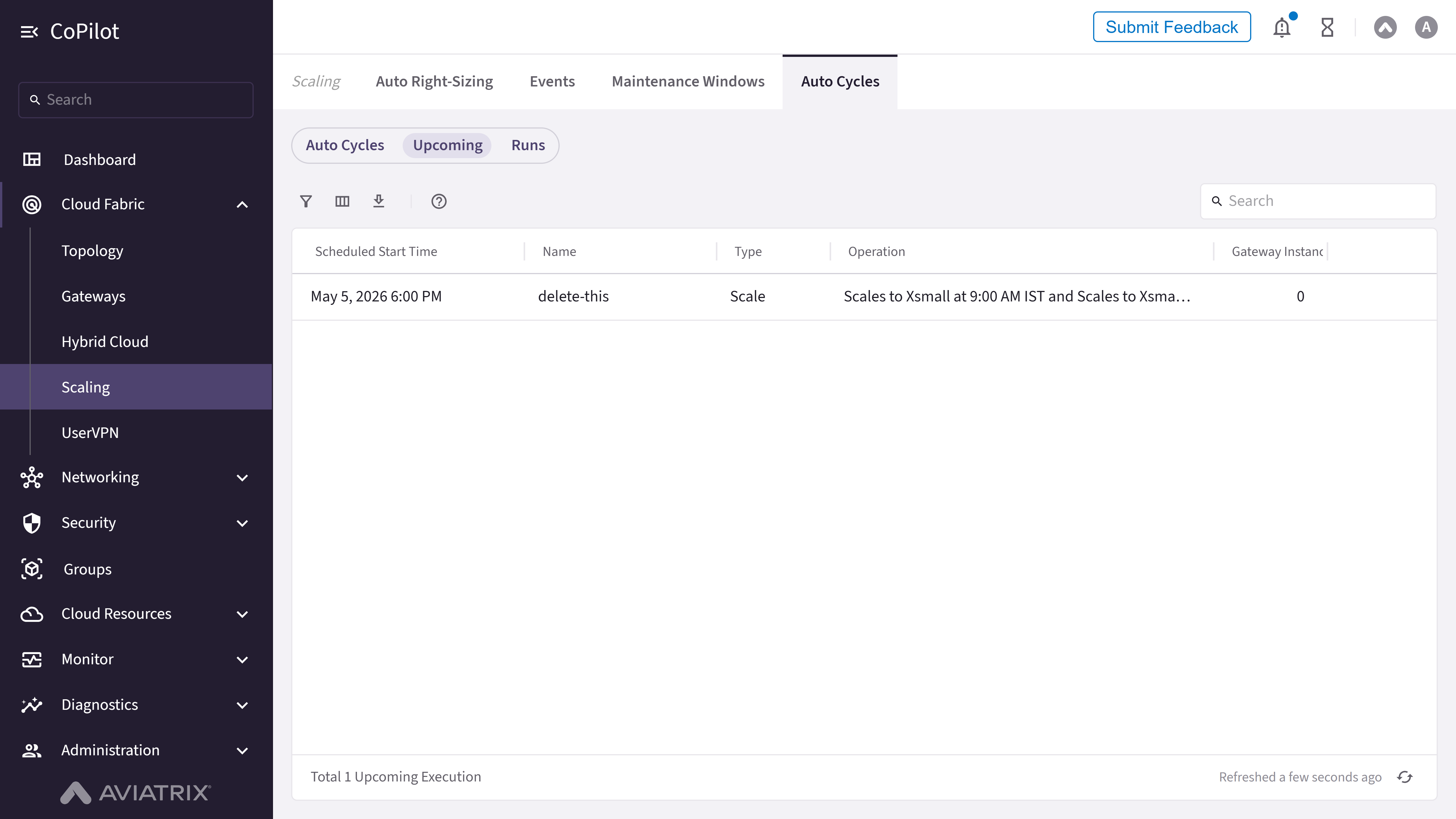Viewport: 1456px width, 819px height.
Task: Click the Monitor pulse icon
Action: 32,660
